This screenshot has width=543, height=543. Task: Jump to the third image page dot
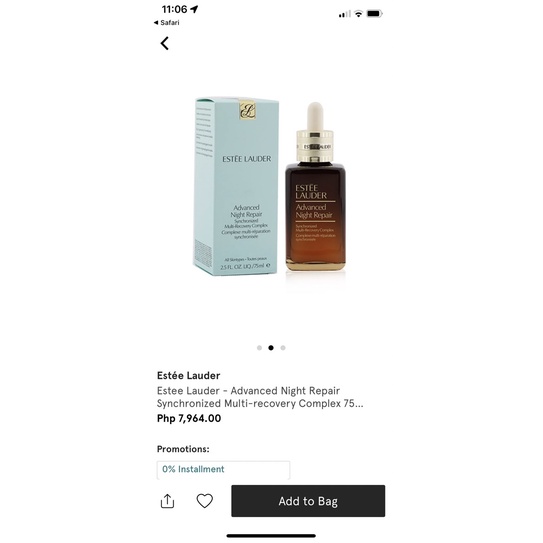tap(283, 348)
